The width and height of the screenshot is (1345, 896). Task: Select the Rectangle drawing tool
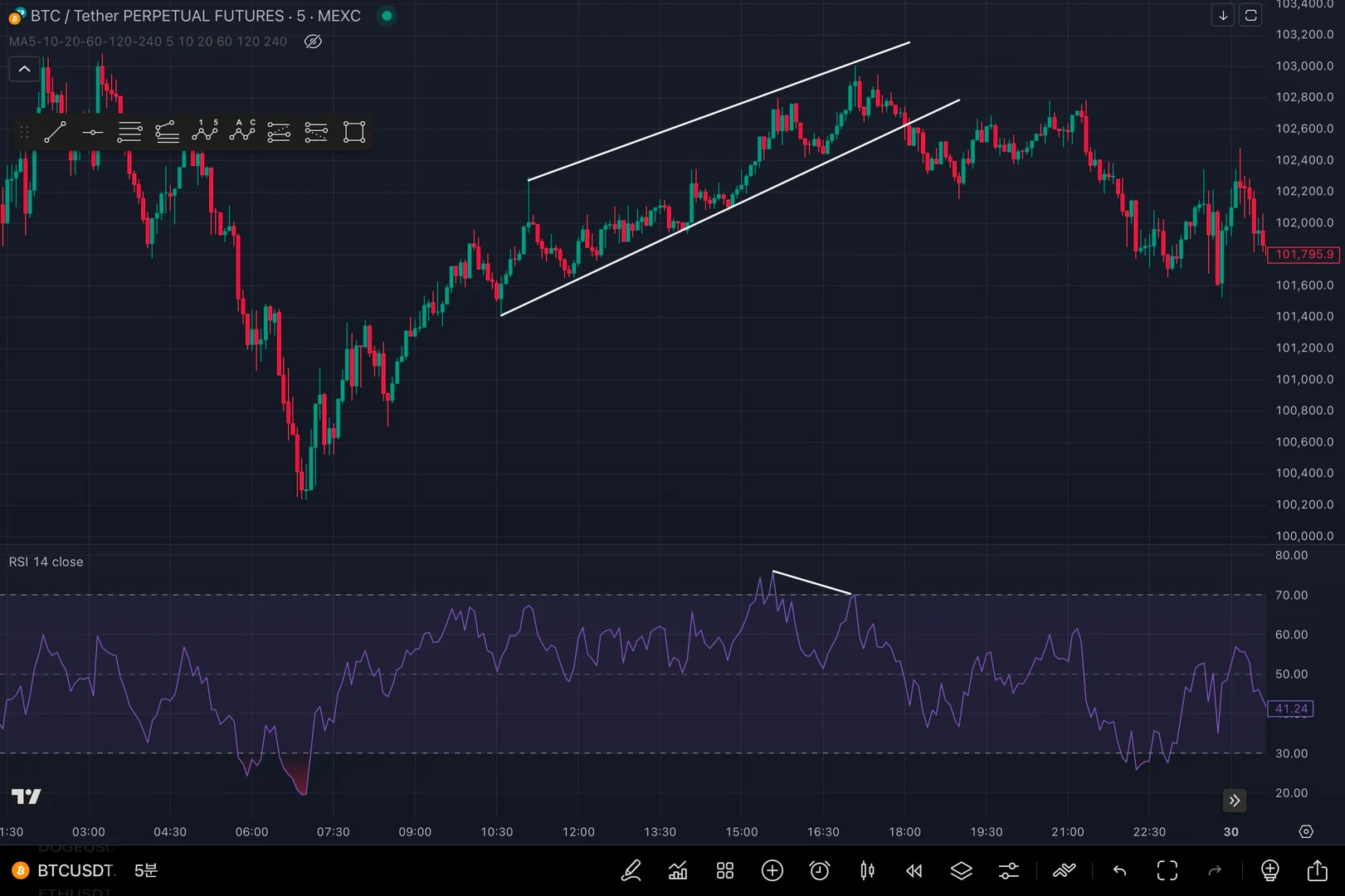[354, 132]
